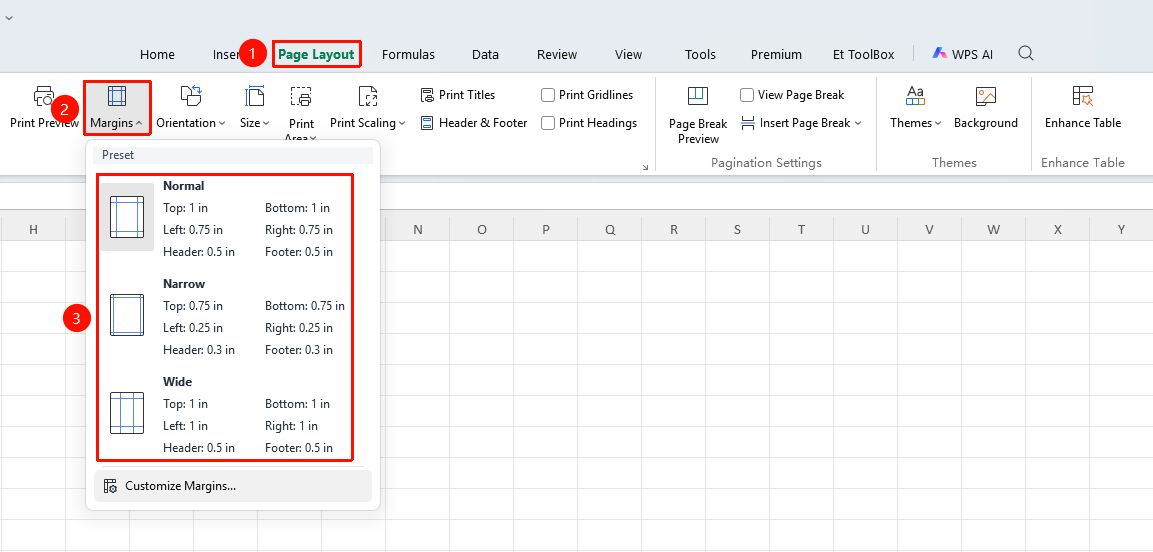Viewport: 1153px width, 552px height.
Task: Open the search magnifier icon
Action: 1026,53
